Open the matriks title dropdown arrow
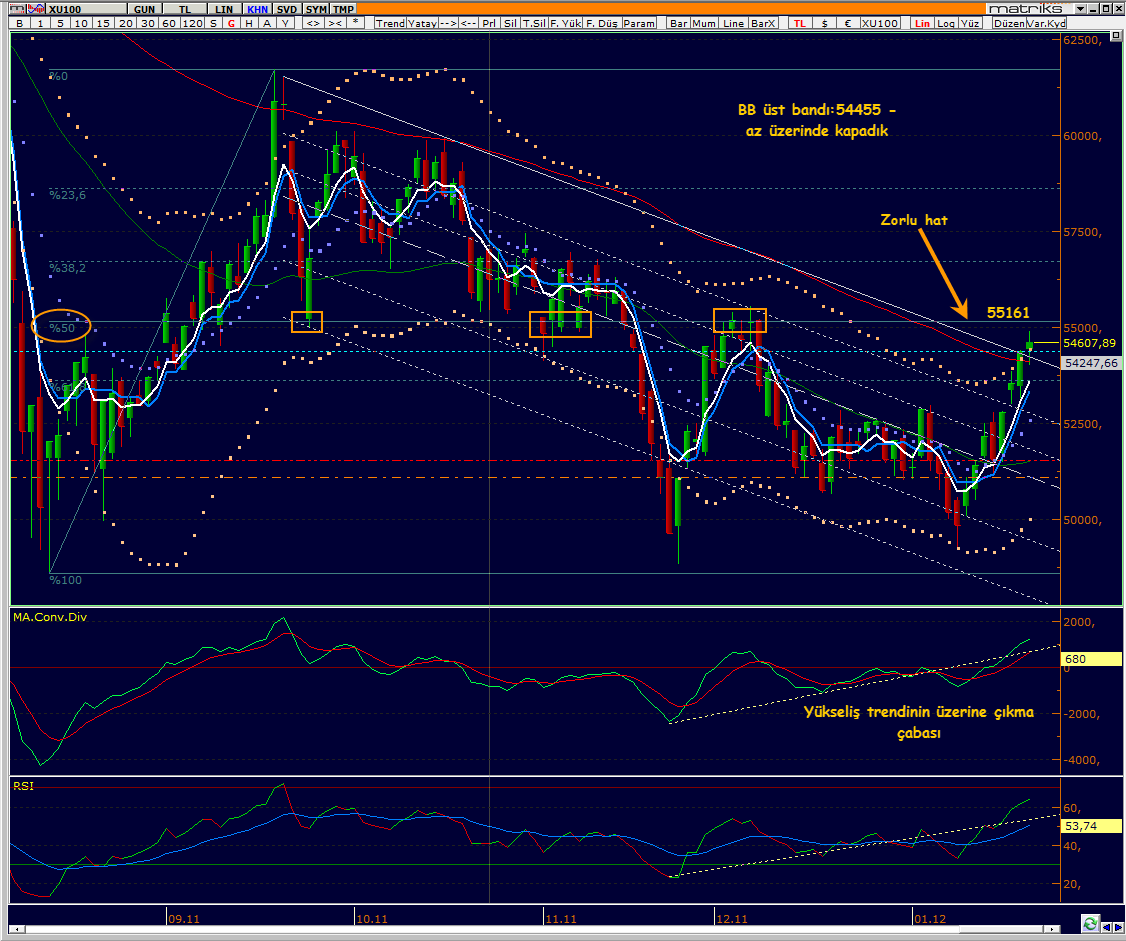 [x=1081, y=9]
